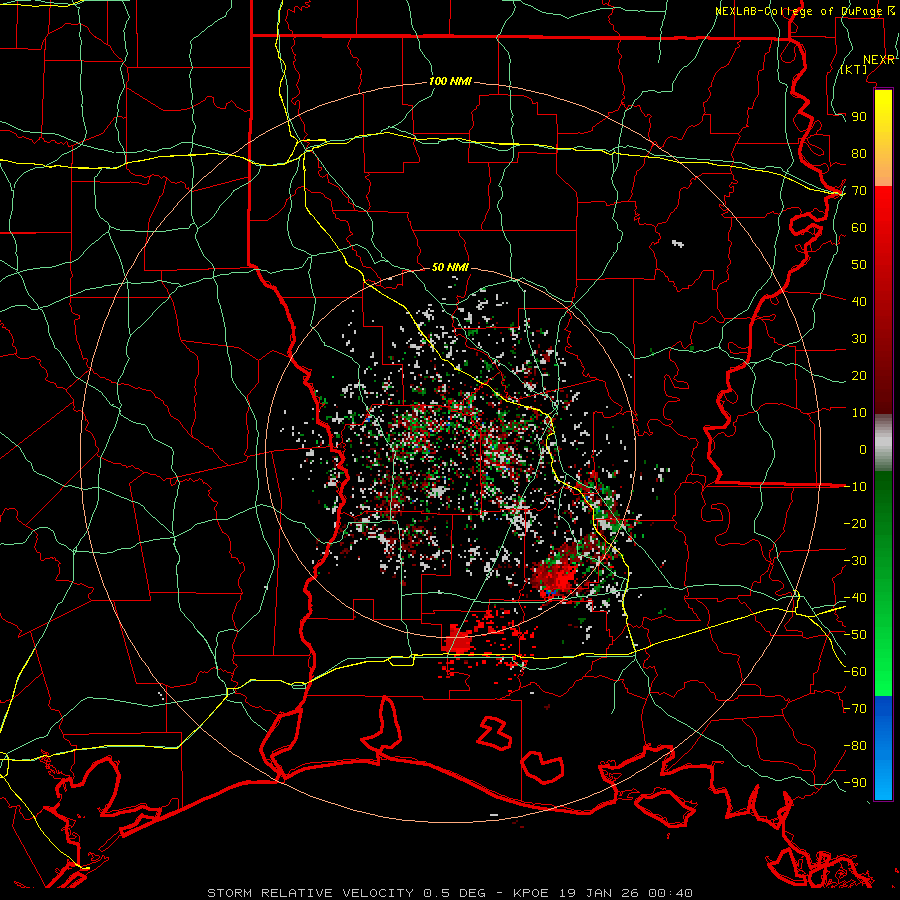Click the 60 value on the velocity scale
Image resolution: width=900 pixels, height=900 pixels.
[x=859, y=227]
